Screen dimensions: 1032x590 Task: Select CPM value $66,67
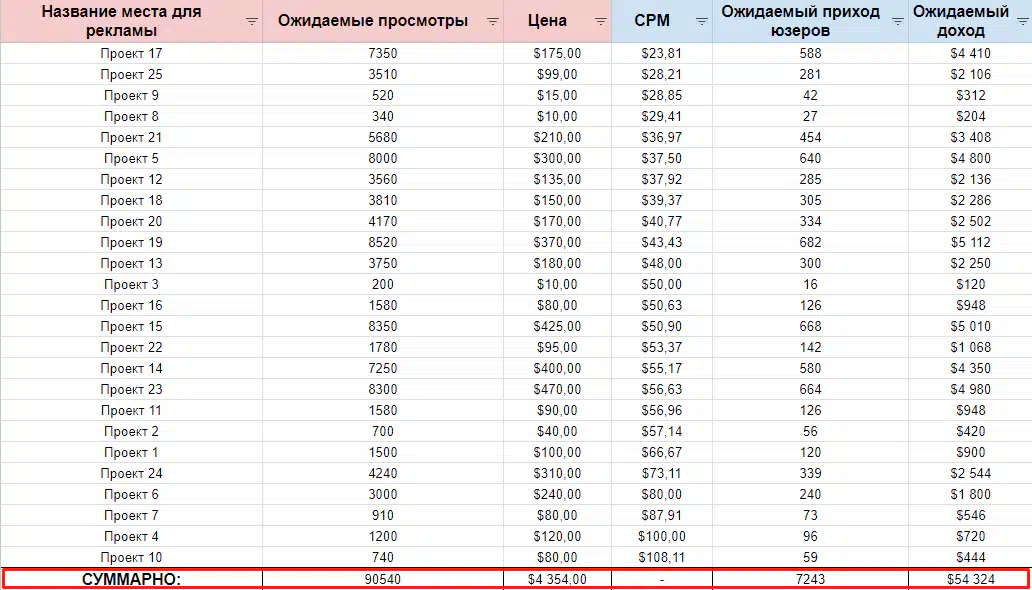tap(662, 452)
